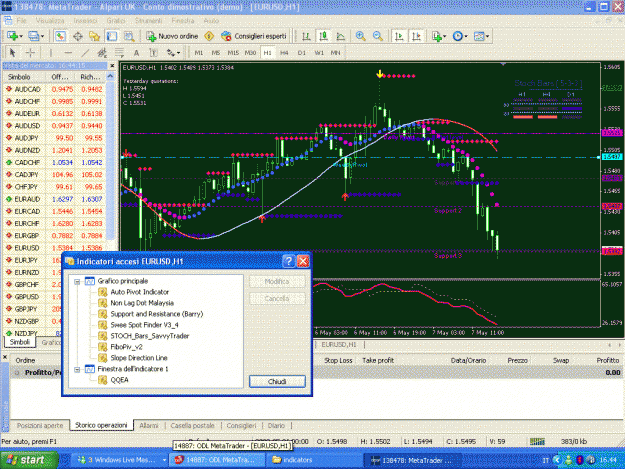Switch chart to bar chart style
The height and width of the screenshot is (469, 625).
coord(306,36)
